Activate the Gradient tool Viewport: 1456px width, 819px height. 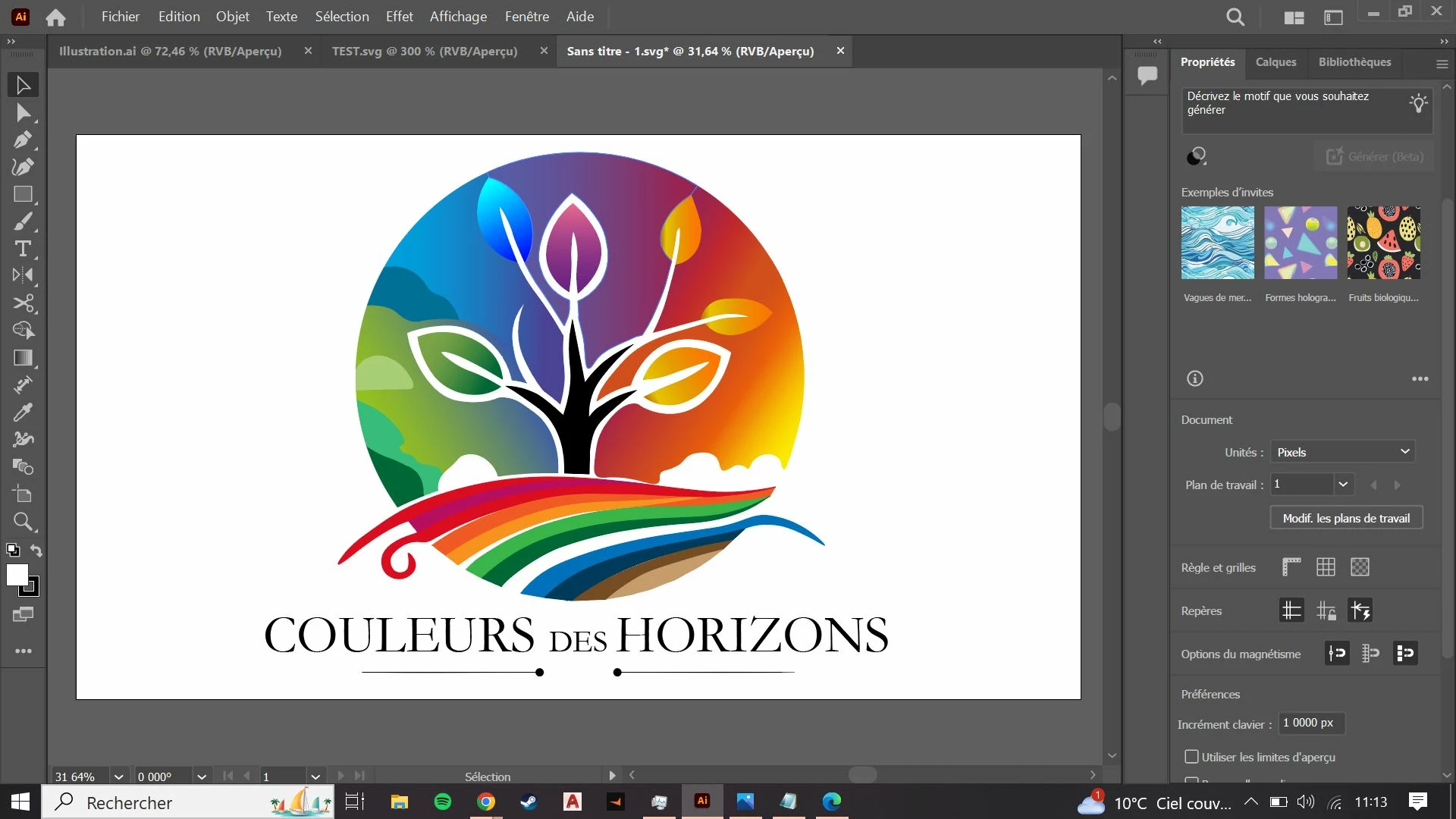coord(23,358)
